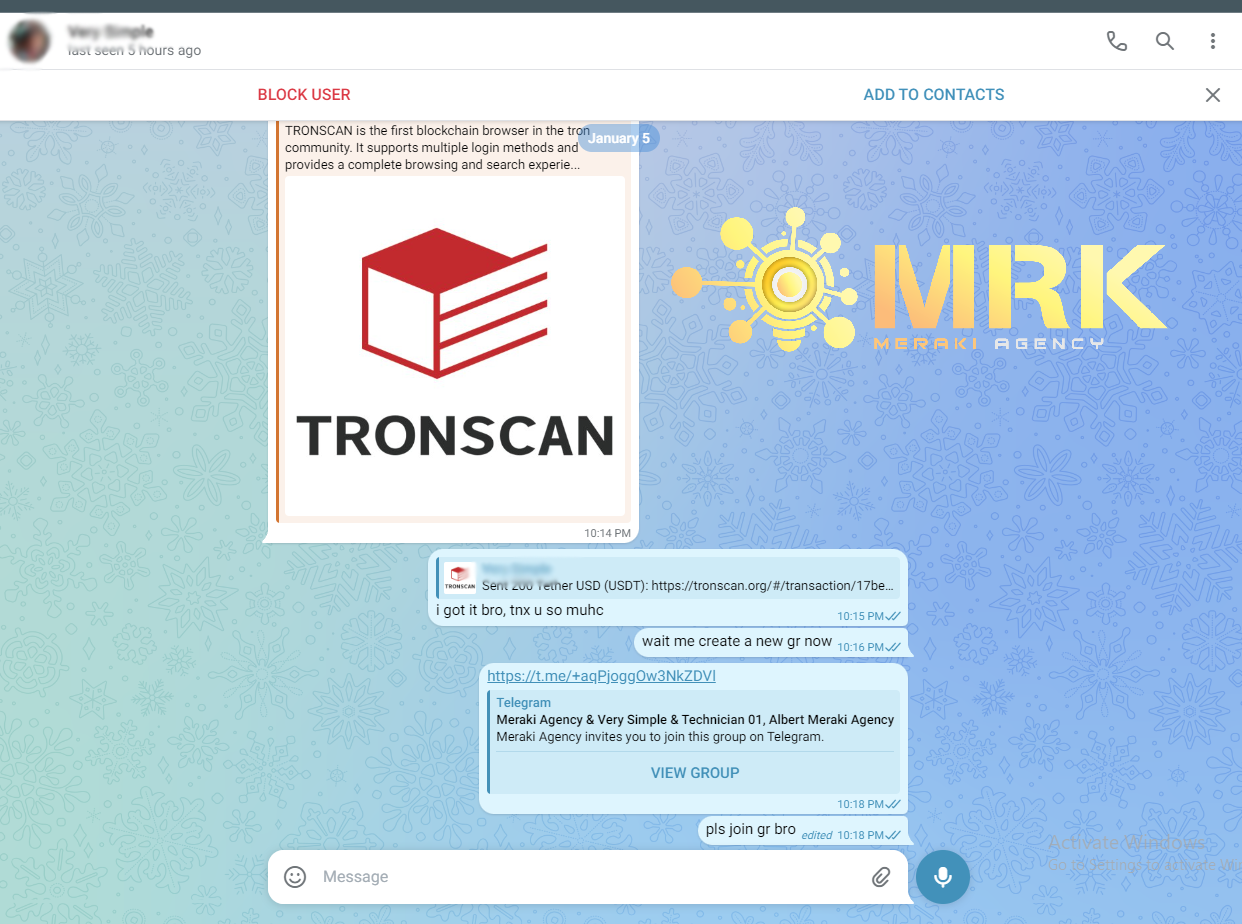
Task: Open the quoted Sent 200 Tether reply
Action: pos(668,578)
